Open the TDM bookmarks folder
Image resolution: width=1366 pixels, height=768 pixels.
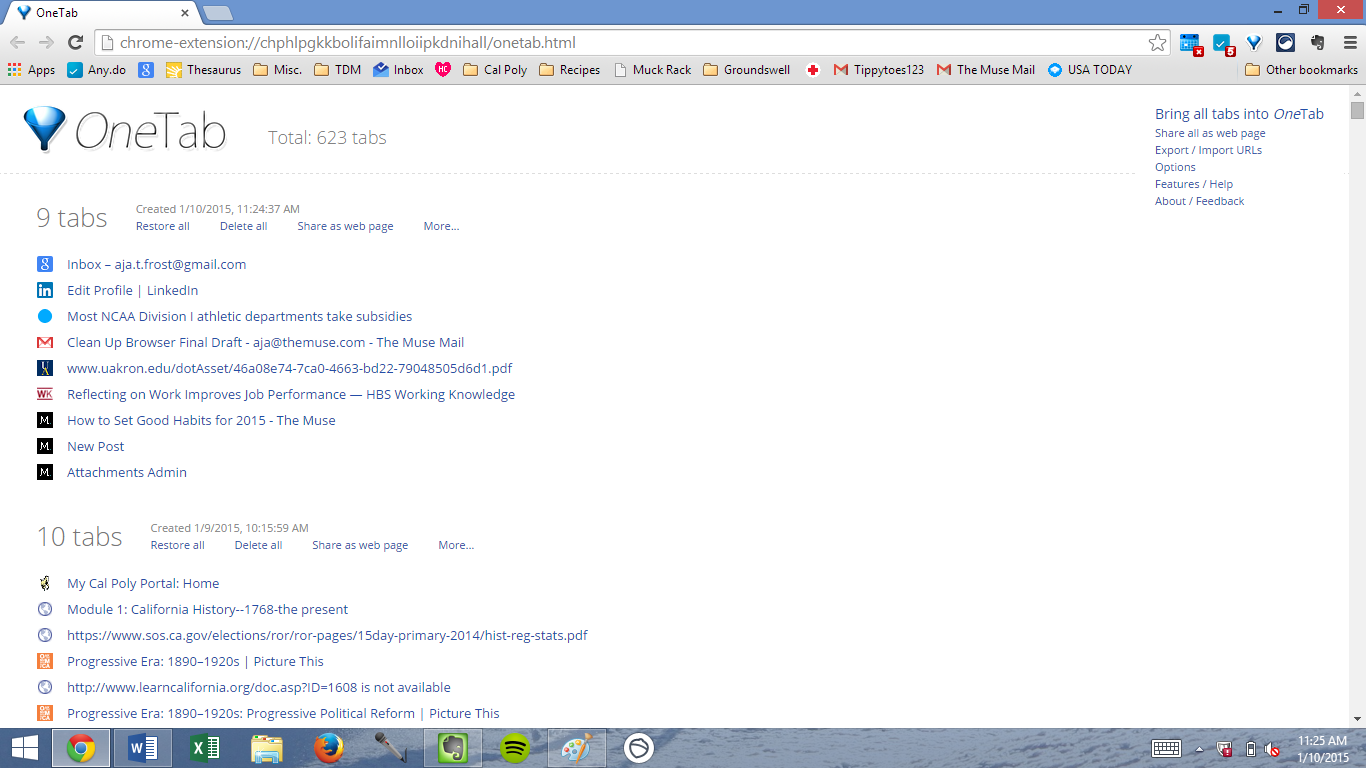pos(338,70)
